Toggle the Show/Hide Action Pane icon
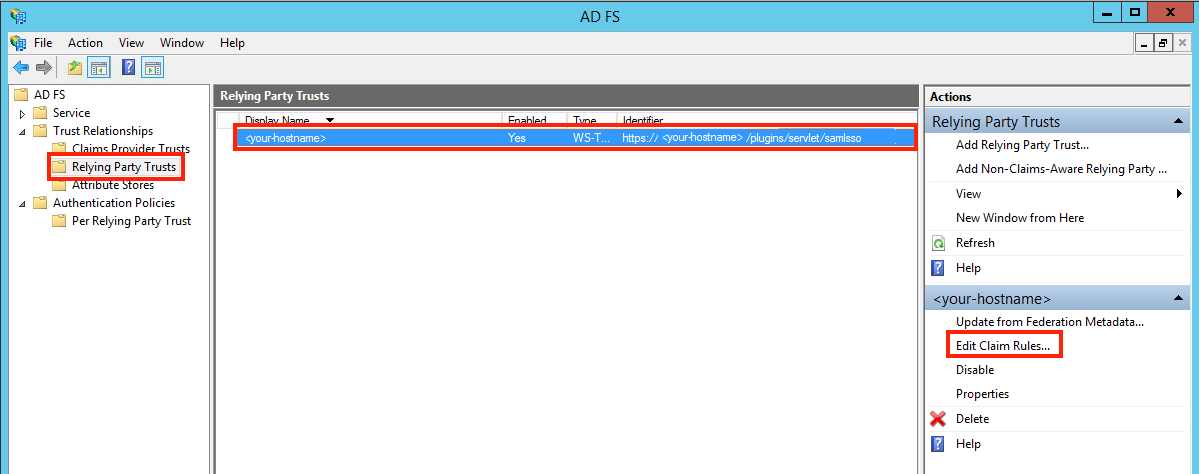This screenshot has height=474, width=1199. (152, 68)
